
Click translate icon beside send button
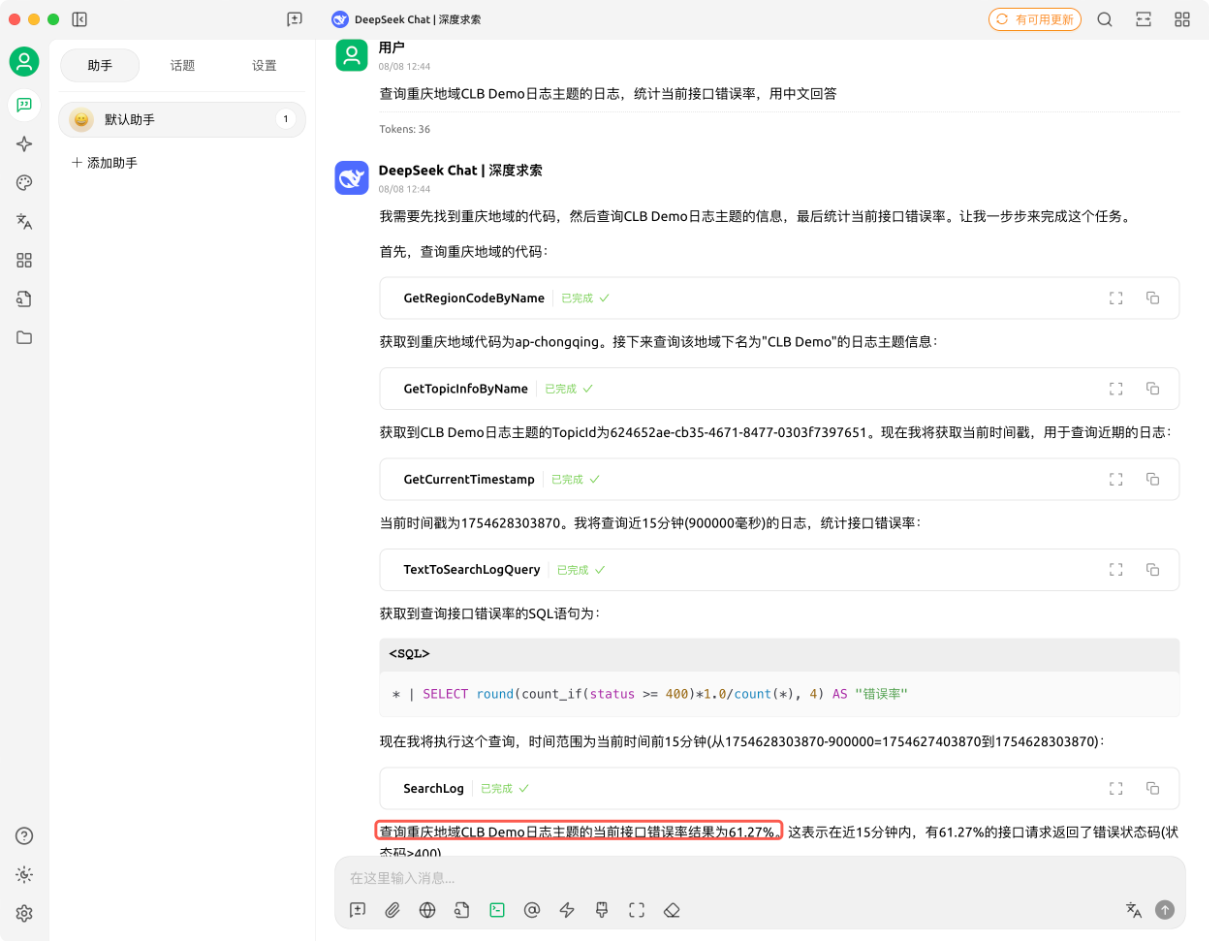pos(1133,909)
